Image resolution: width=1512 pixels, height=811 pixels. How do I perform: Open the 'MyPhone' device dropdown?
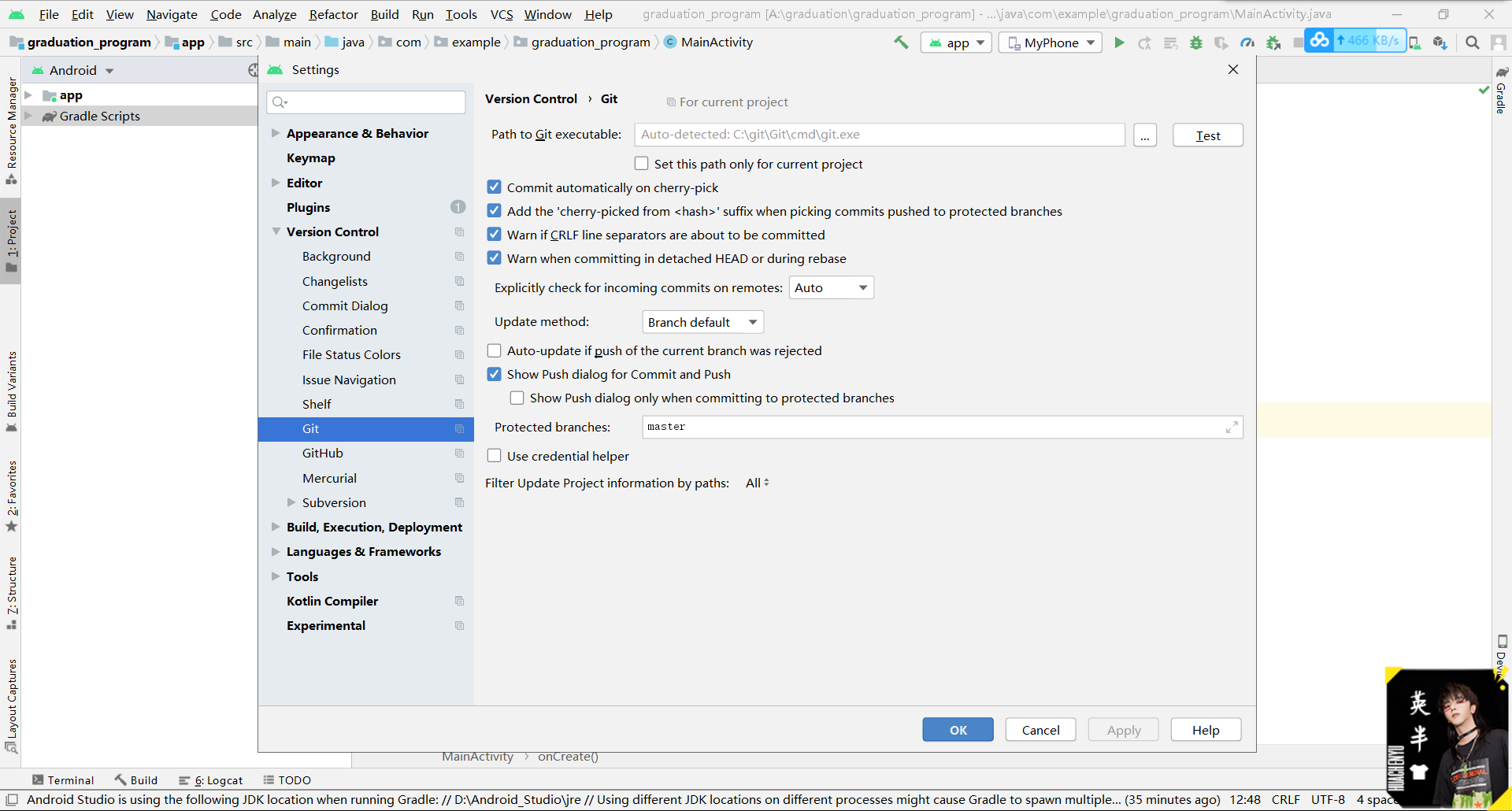click(x=1051, y=43)
